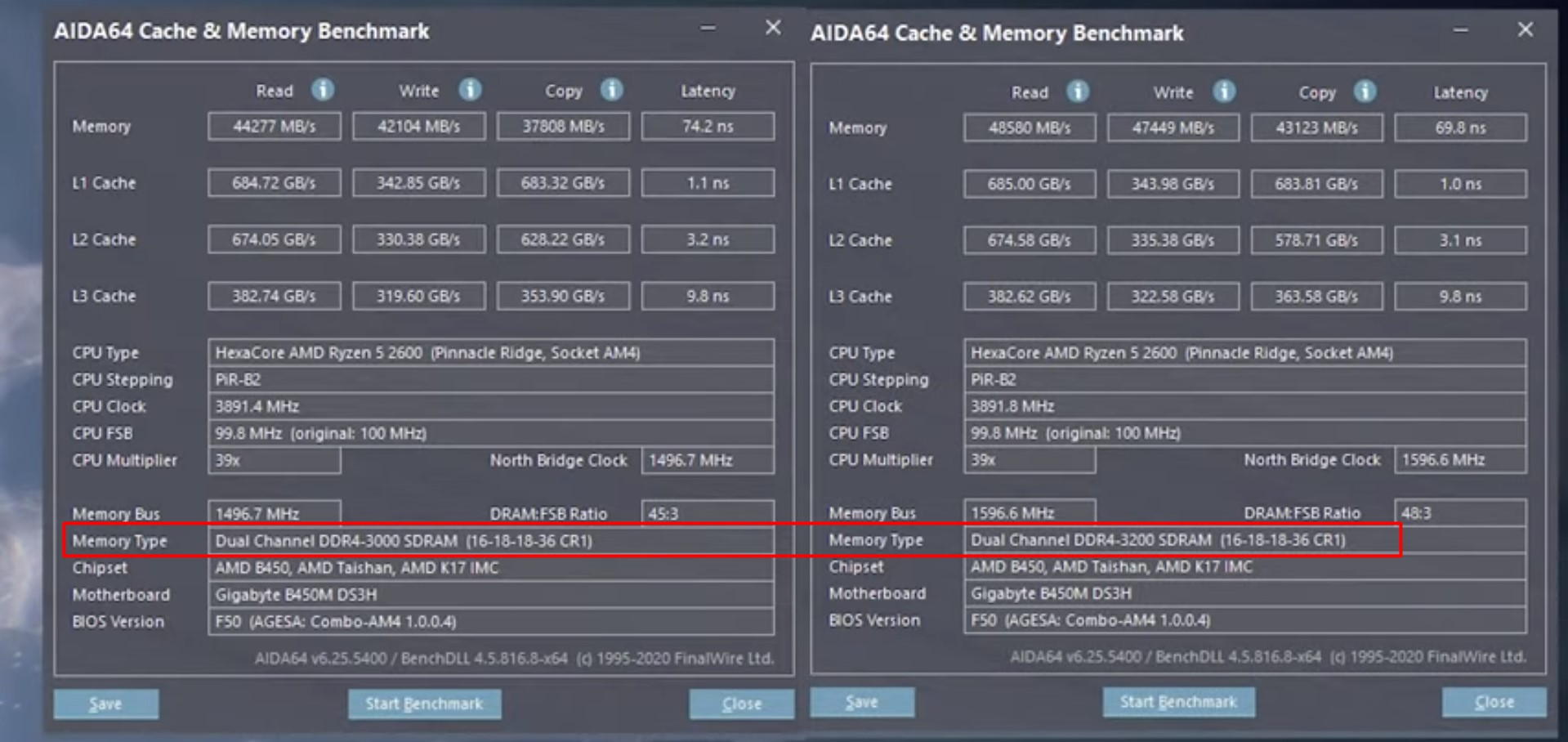The width and height of the screenshot is (1568, 742).
Task: Select Memory Write value 47449 MB/s
Action: pyautogui.click(x=1173, y=128)
